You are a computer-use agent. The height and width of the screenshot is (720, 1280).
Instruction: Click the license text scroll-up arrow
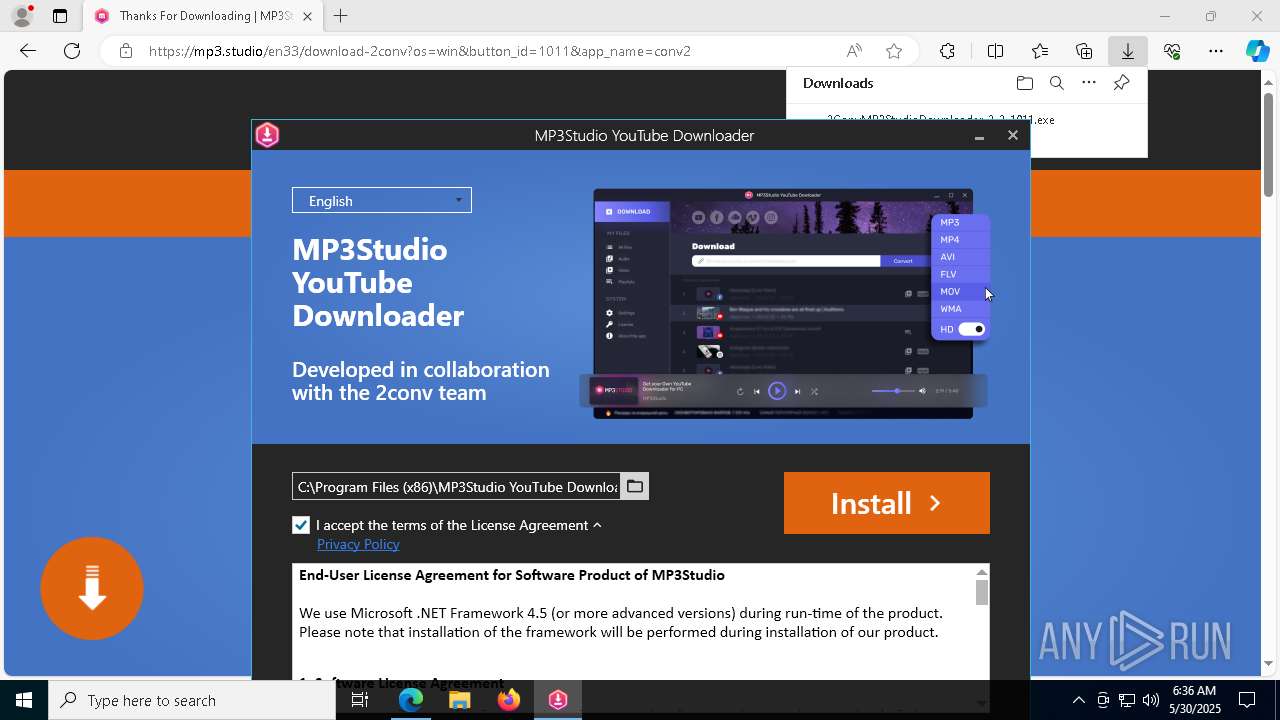point(982,572)
